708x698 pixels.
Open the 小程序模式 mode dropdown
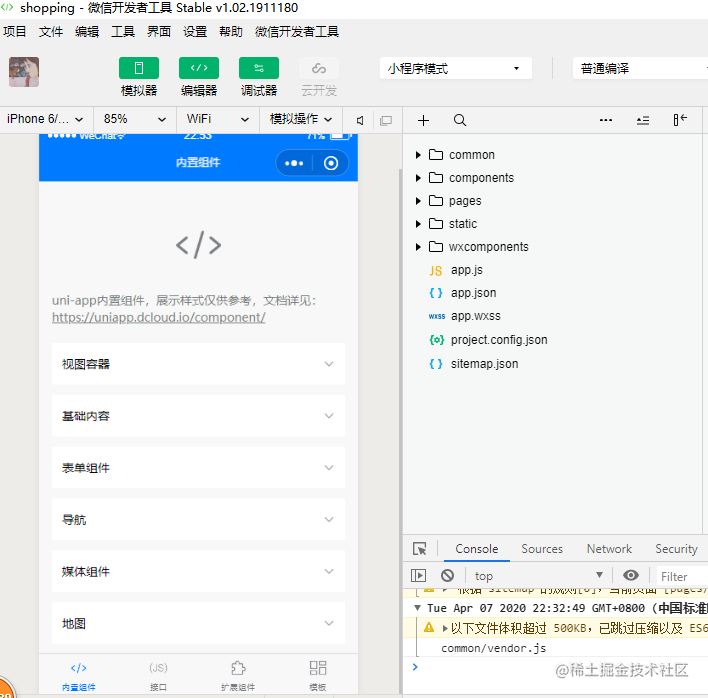(x=456, y=68)
